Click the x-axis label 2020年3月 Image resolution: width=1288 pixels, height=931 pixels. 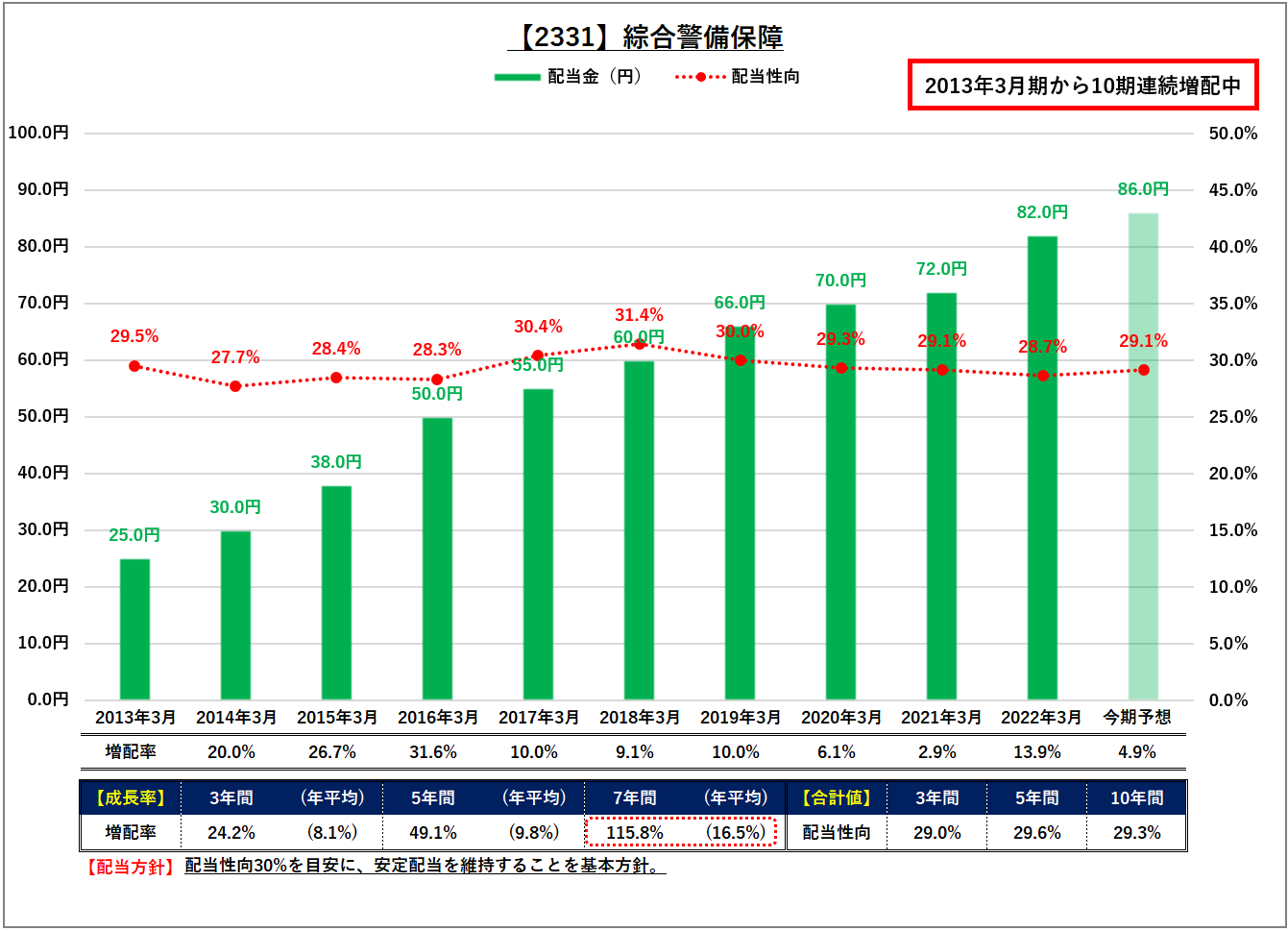click(x=841, y=718)
